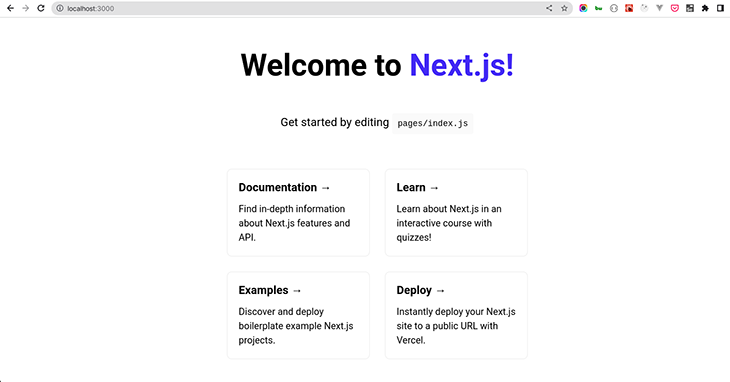Toggle the browser side panel
The width and height of the screenshot is (730, 382).
tap(720, 8)
